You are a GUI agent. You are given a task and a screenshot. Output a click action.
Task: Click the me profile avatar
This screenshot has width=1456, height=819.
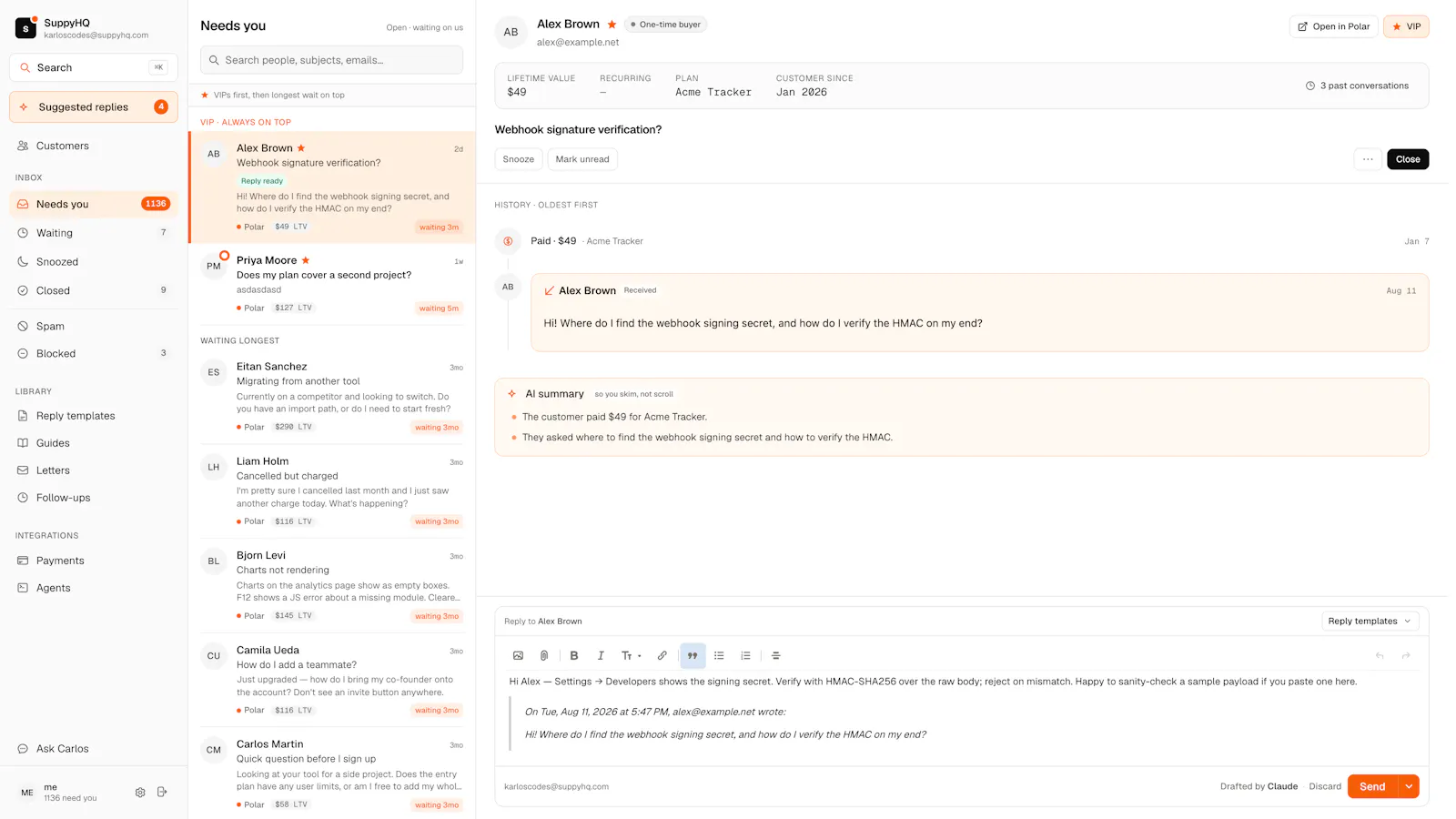point(27,793)
